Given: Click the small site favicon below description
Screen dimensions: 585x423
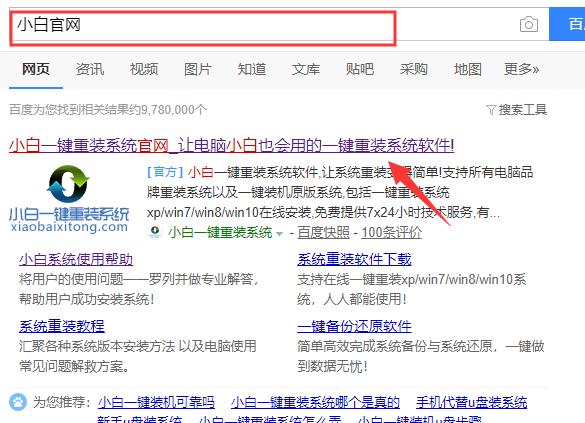Looking at the screenshot, I should click(x=155, y=232).
